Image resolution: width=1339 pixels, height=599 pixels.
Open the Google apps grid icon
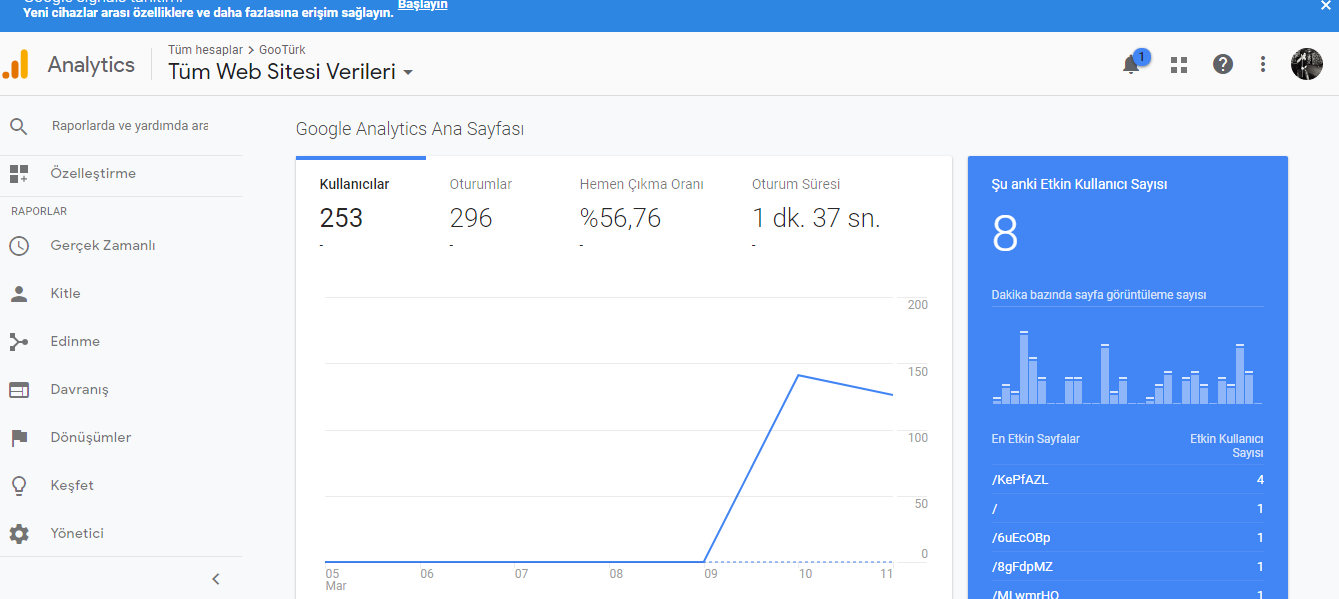tap(1179, 65)
